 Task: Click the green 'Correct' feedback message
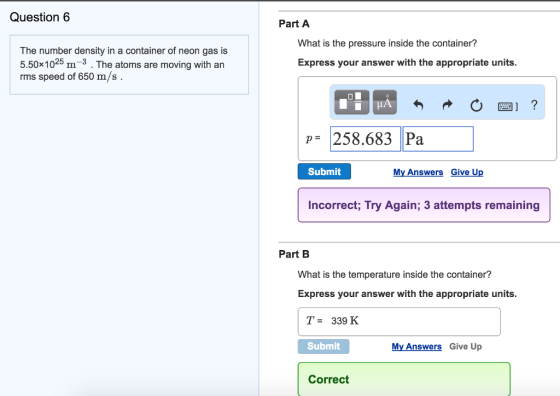pyautogui.click(x=404, y=379)
